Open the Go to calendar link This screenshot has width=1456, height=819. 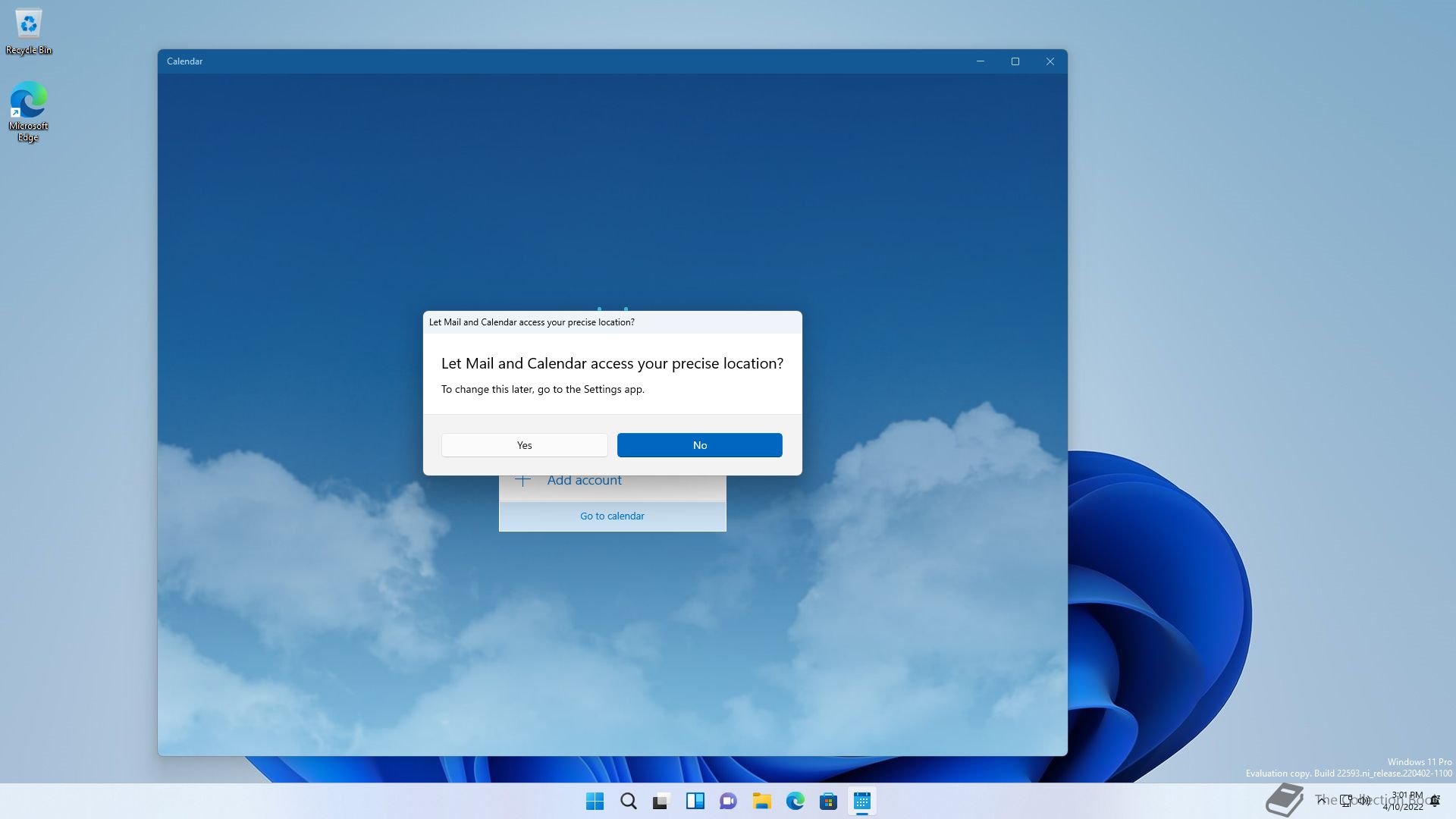pos(612,516)
